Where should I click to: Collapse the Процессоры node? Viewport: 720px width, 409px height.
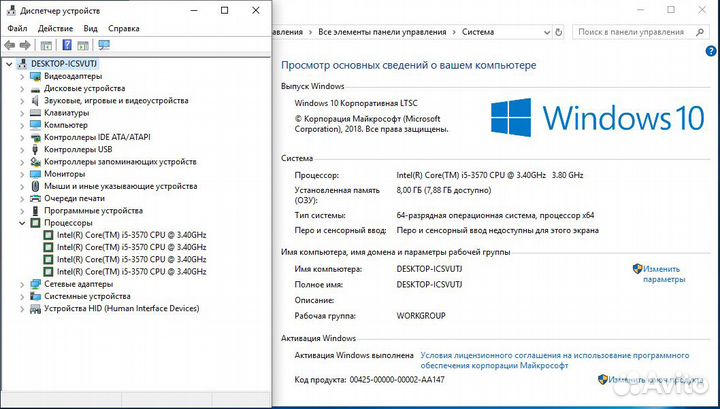tap(22, 223)
